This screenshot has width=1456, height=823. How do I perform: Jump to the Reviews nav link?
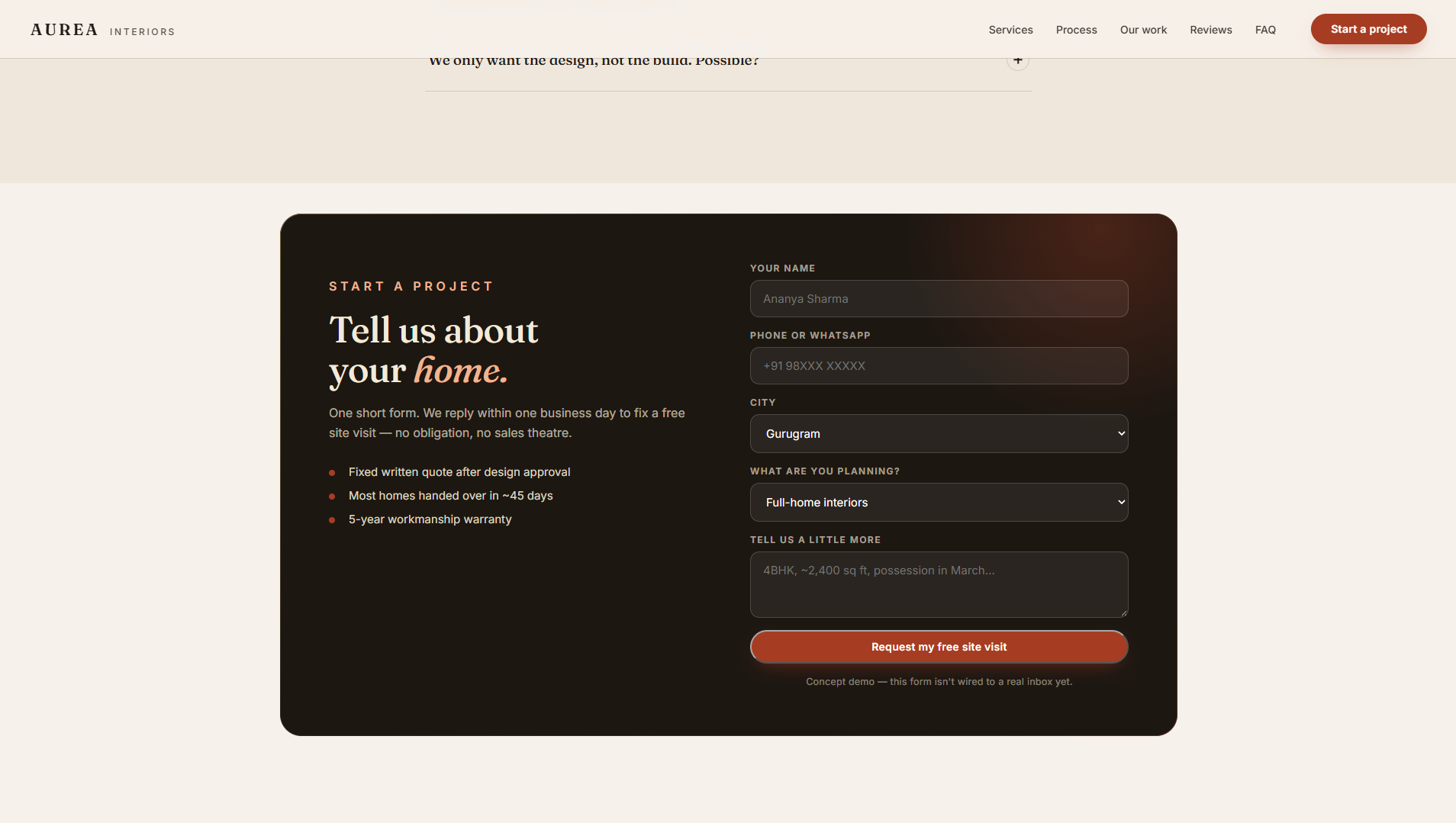[1210, 30]
